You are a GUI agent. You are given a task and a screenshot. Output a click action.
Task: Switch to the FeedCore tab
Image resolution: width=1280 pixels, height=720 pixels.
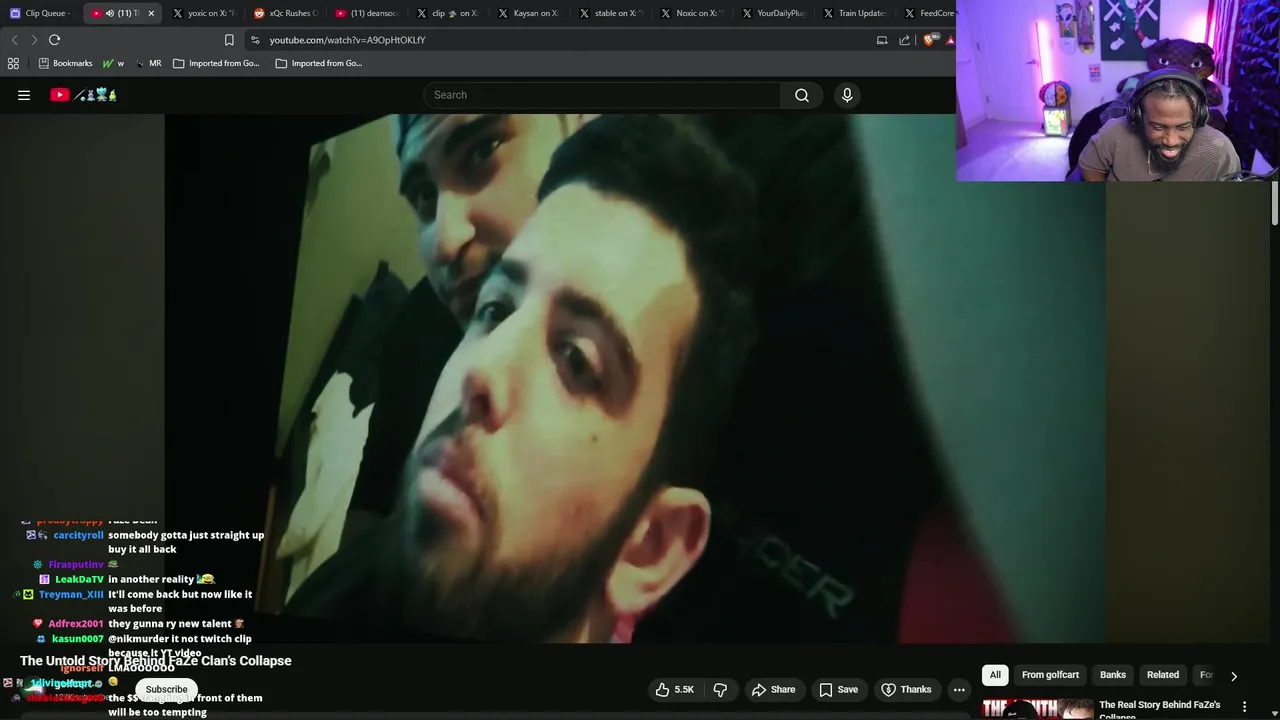[929, 13]
